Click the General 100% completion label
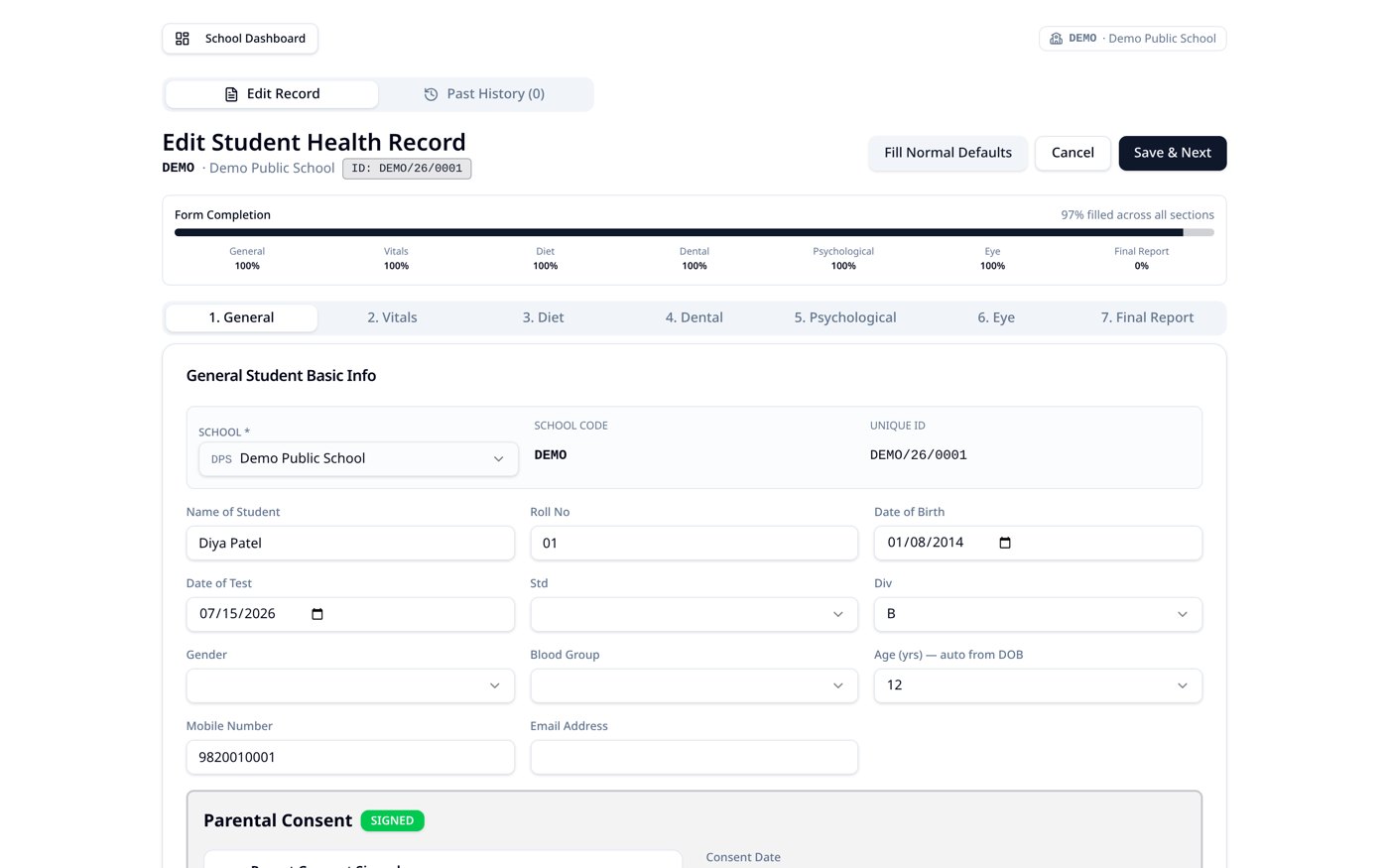1389x868 pixels. 247,259
